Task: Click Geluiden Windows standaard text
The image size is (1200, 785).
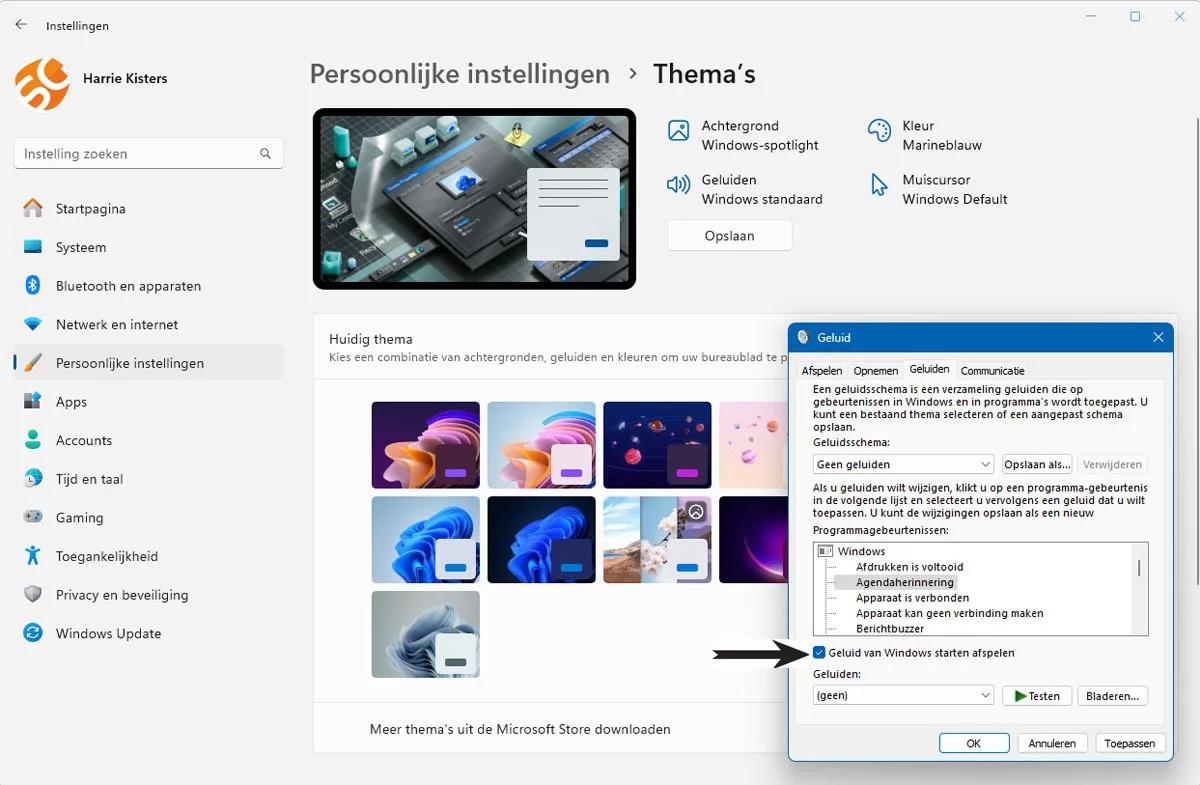Action: tap(762, 189)
